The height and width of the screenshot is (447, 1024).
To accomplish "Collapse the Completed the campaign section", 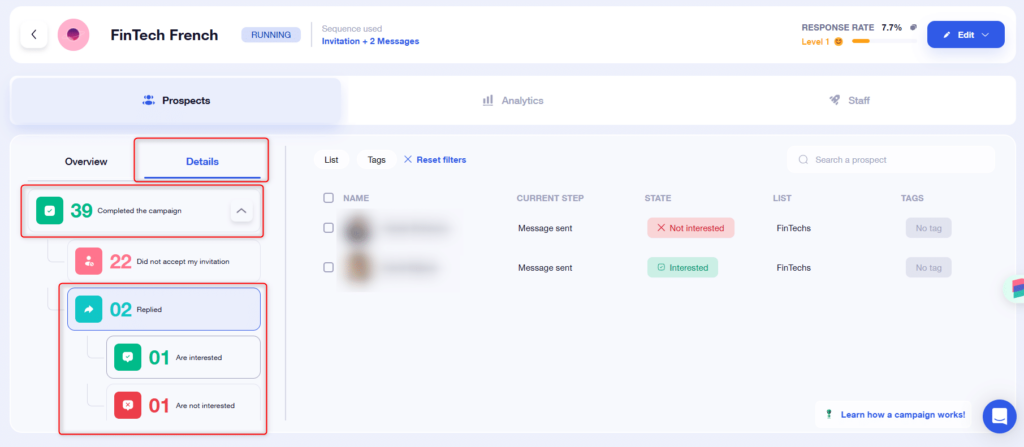I will 241,211.
